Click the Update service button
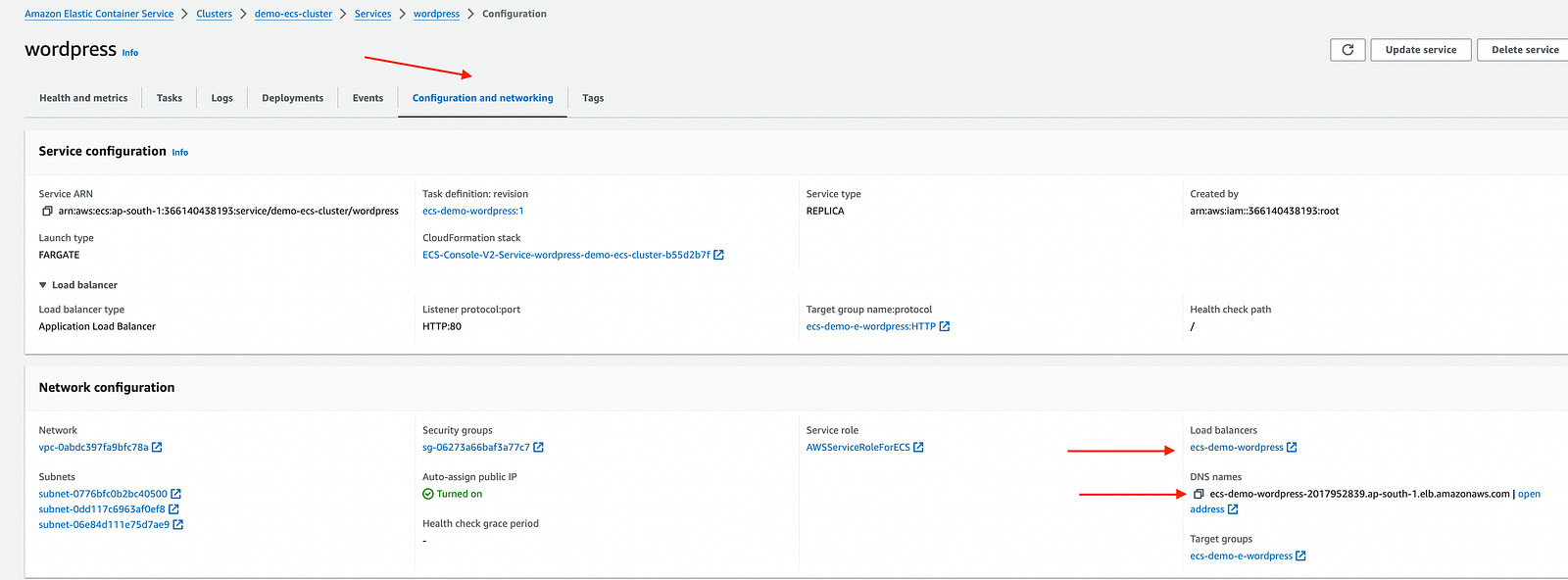Screen dimensions: 1568x580 (x=1421, y=50)
